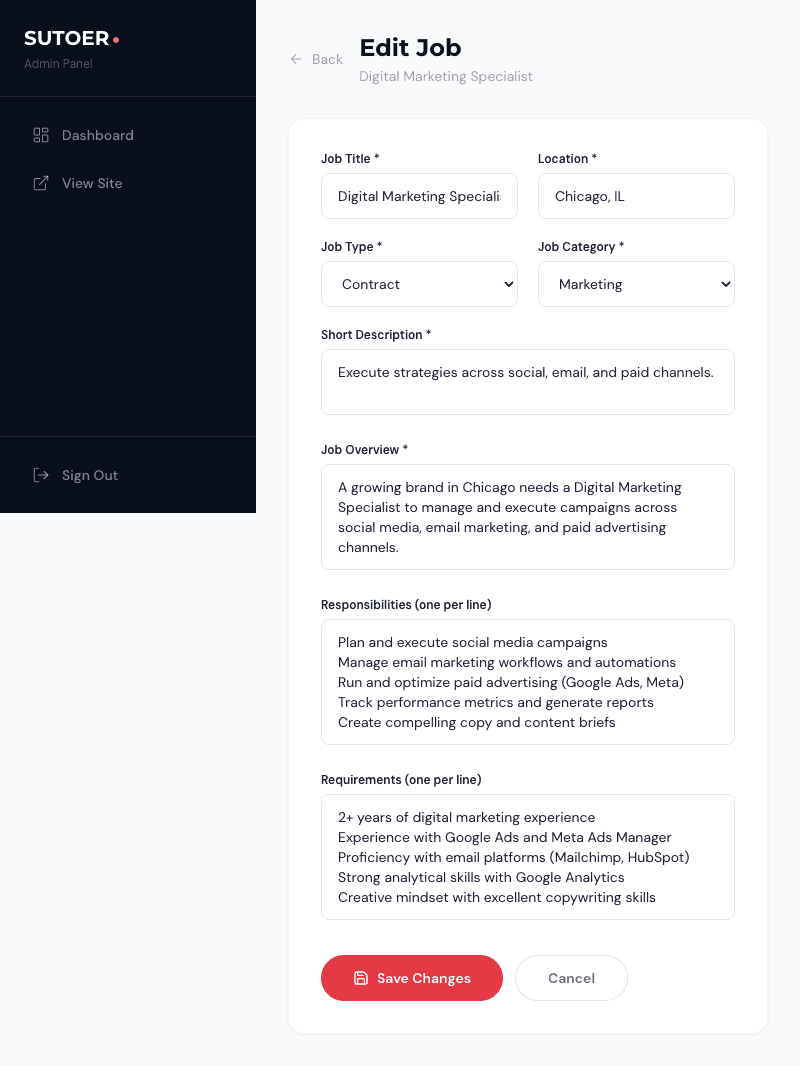Click the dashboard grid icon in the sidebar
Image resolution: width=800 pixels, height=1066 pixels.
(x=40, y=135)
